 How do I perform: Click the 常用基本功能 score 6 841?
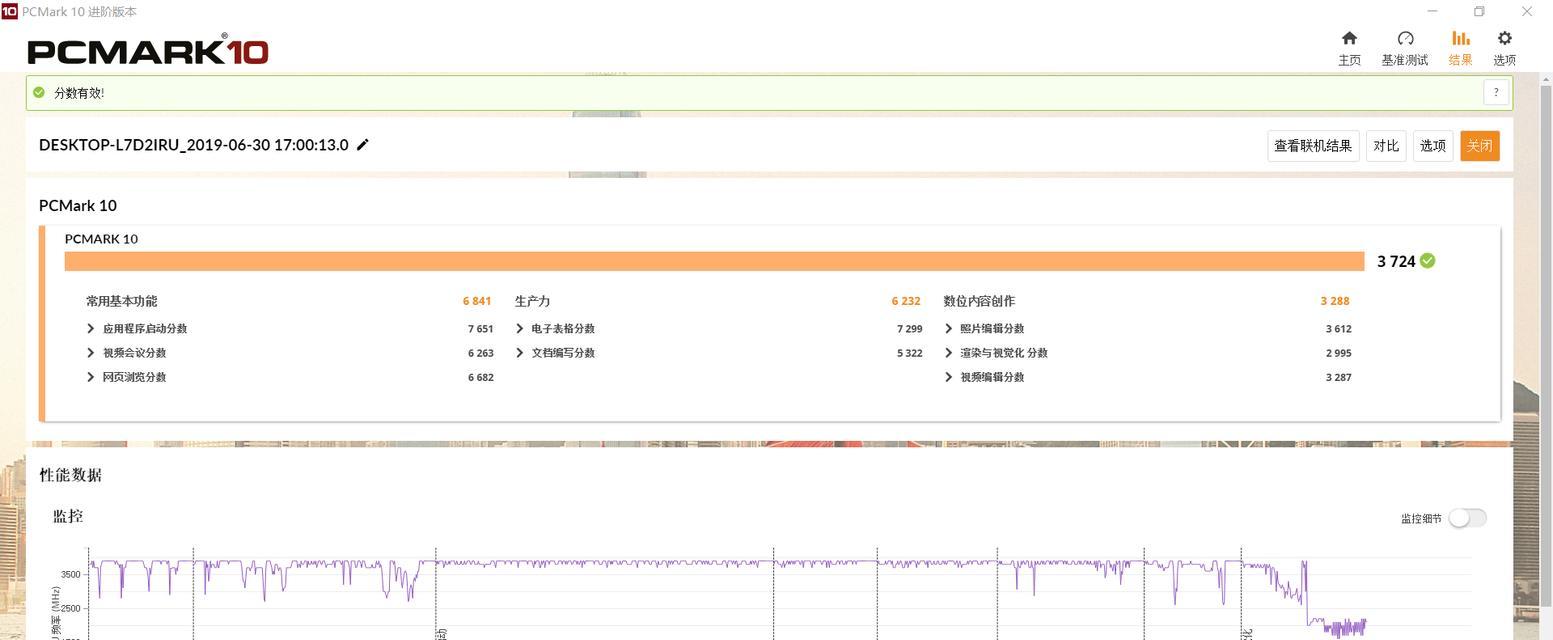[477, 301]
